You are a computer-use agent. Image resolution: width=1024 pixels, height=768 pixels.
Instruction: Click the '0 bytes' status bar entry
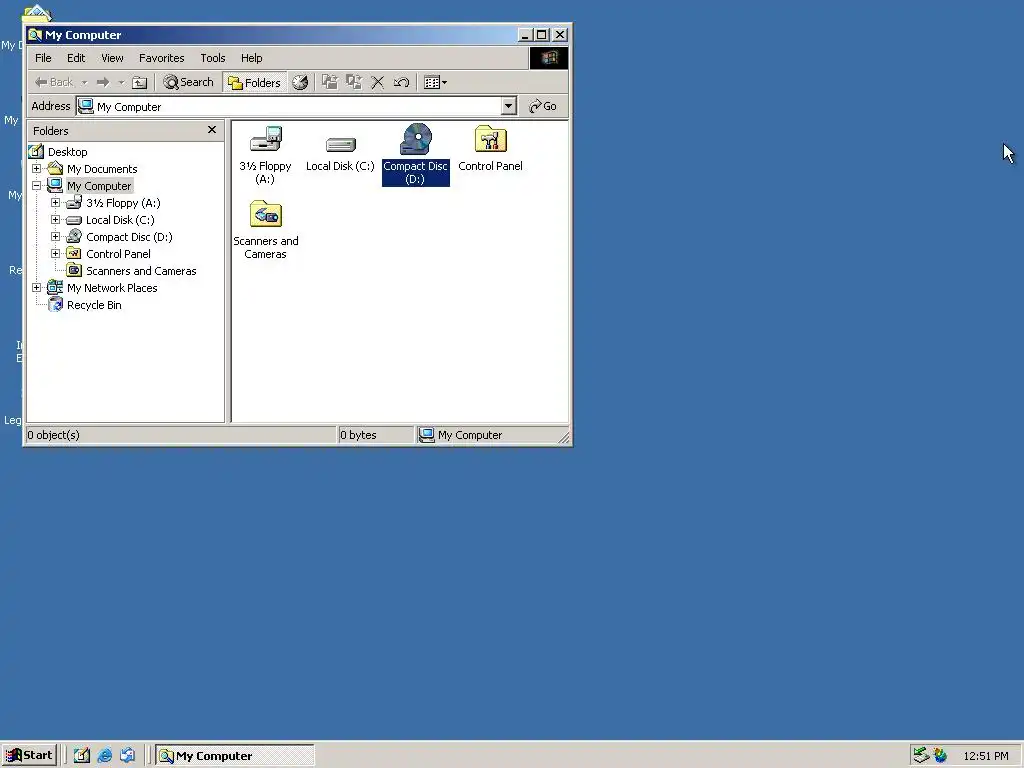pos(358,435)
